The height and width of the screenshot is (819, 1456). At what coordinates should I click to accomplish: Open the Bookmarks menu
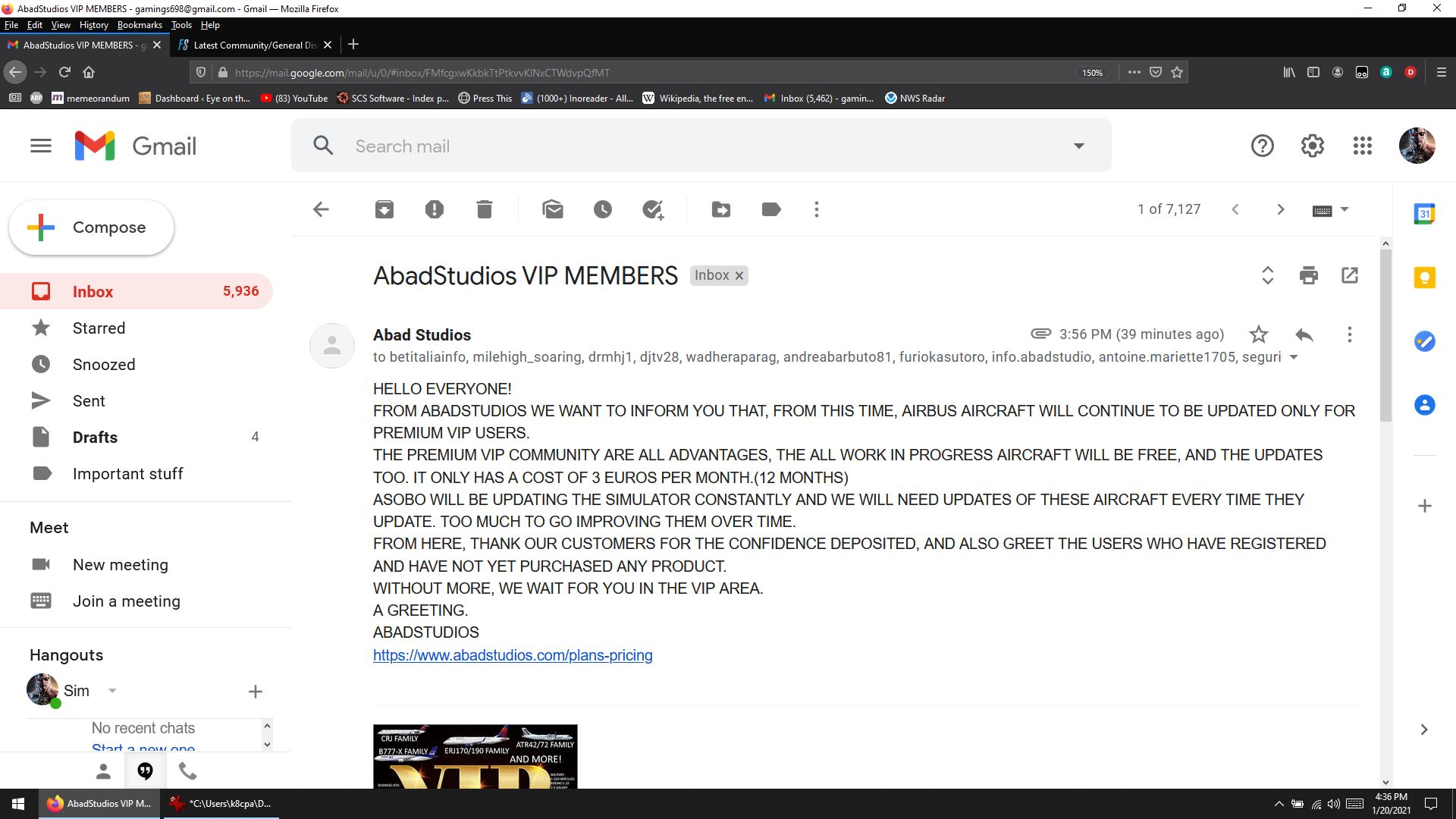click(x=140, y=25)
